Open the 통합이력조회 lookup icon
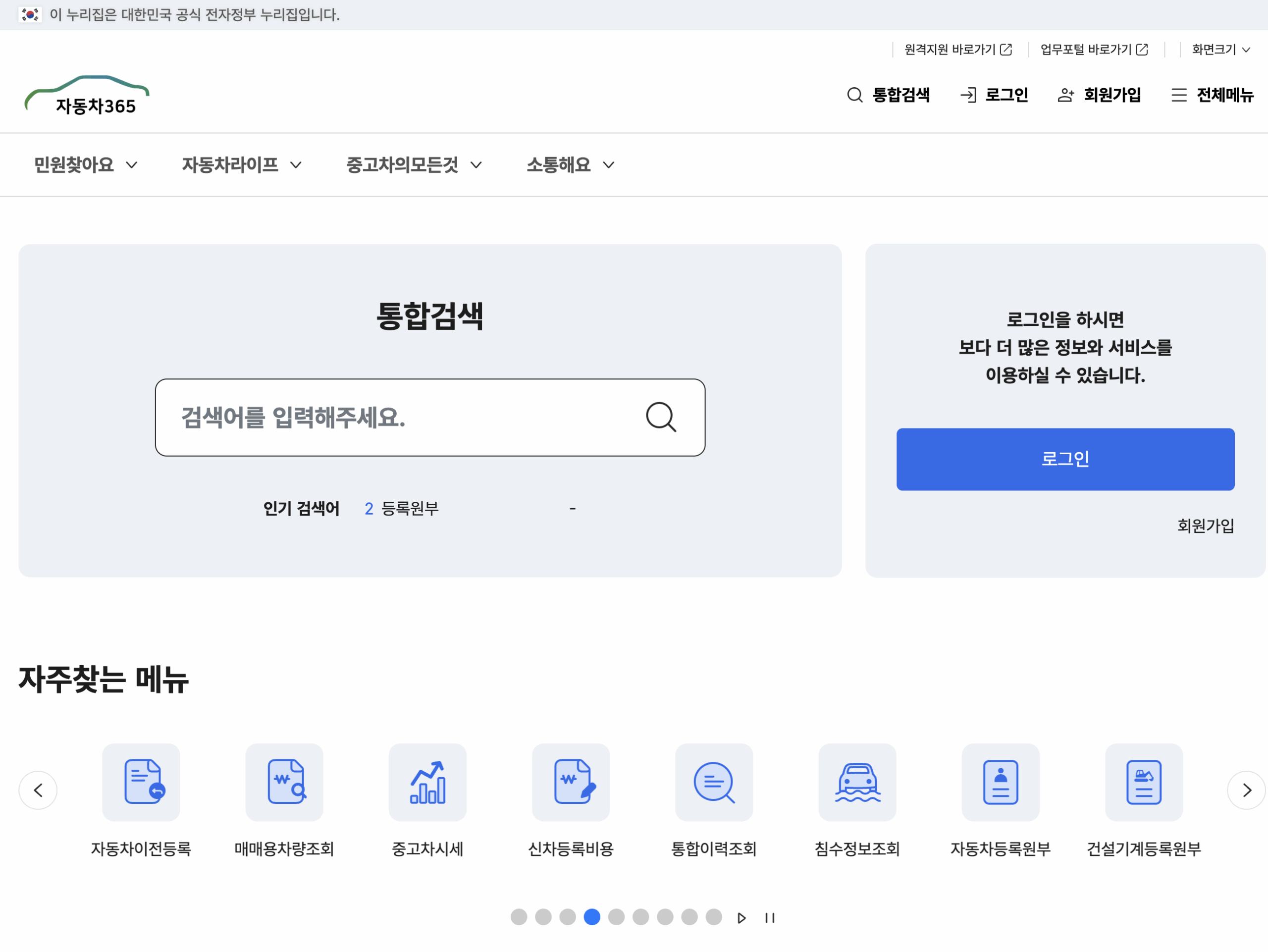Viewport: 1268px width, 952px height. (714, 782)
